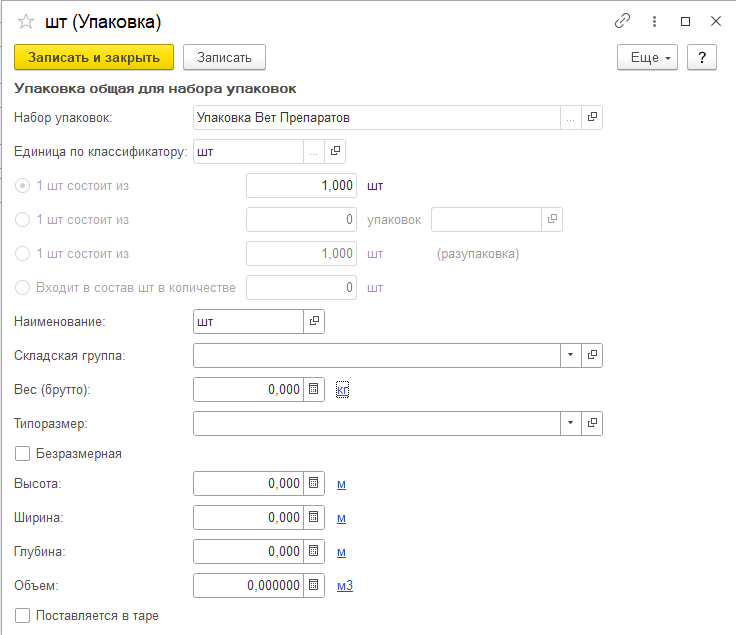
Task: Open the Складская группа item card
Action: click(x=592, y=356)
